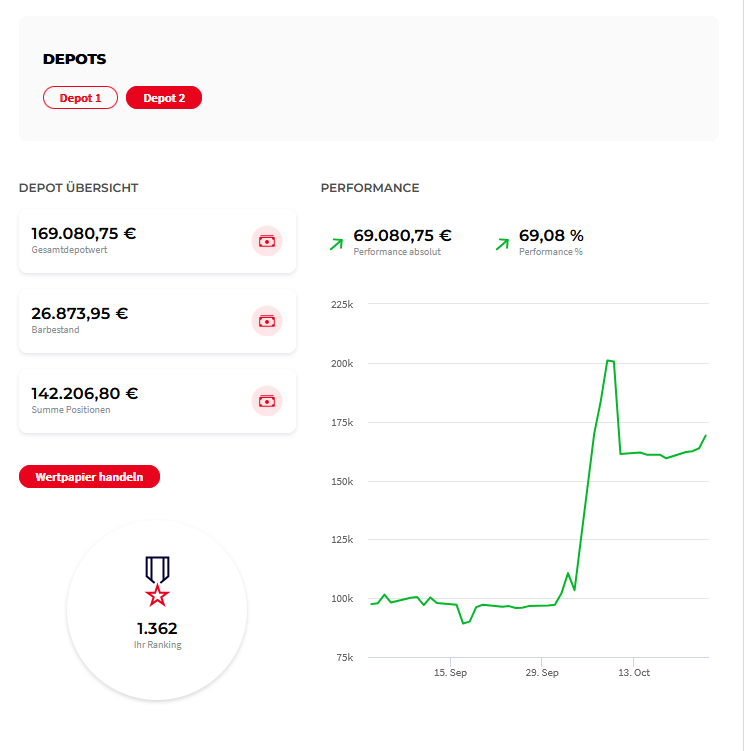Click the green arrow beside Performance %
Image resolution: width=744 pixels, height=751 pixels.
coord(502,242)
